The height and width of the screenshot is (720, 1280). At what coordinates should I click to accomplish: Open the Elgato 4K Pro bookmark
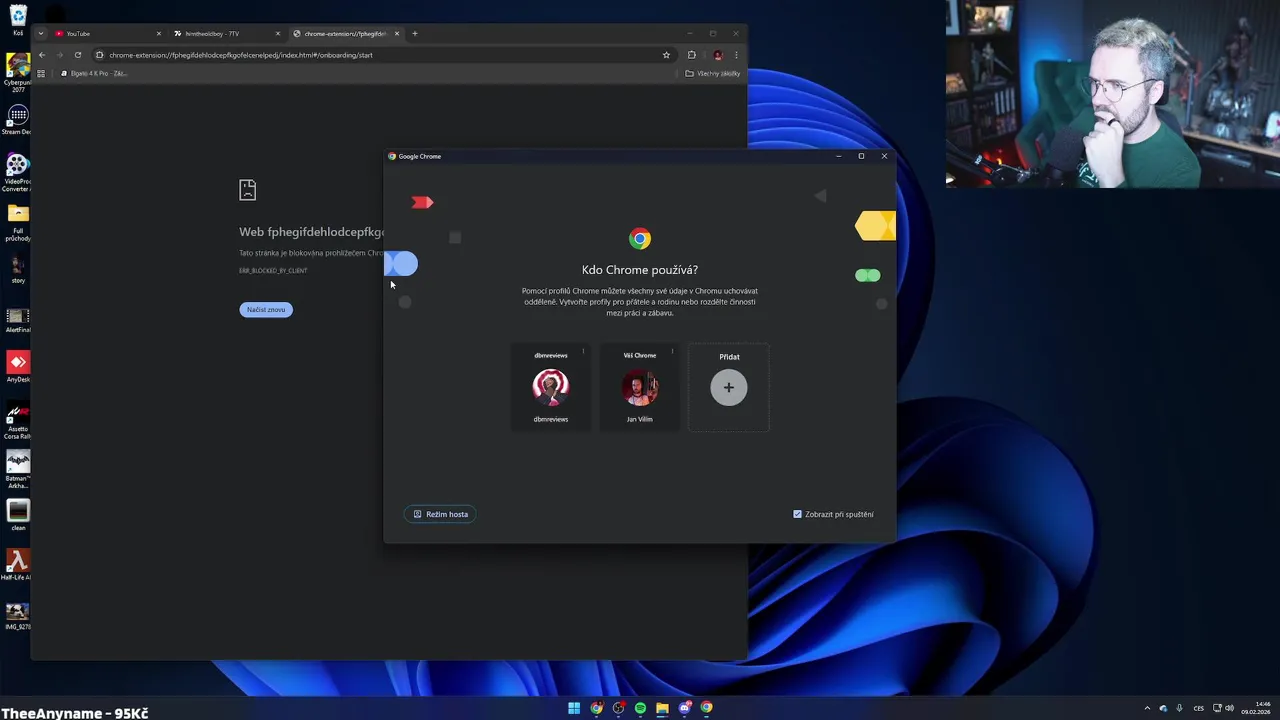pos(93,73)
